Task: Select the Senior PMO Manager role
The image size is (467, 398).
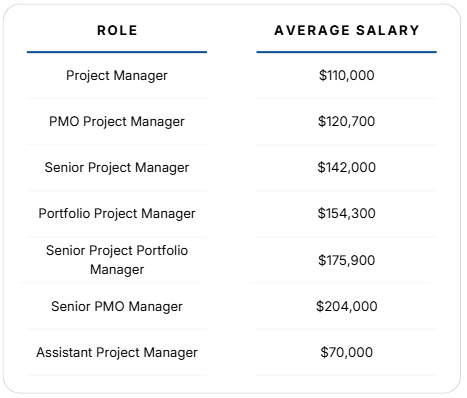Action: 117,306
